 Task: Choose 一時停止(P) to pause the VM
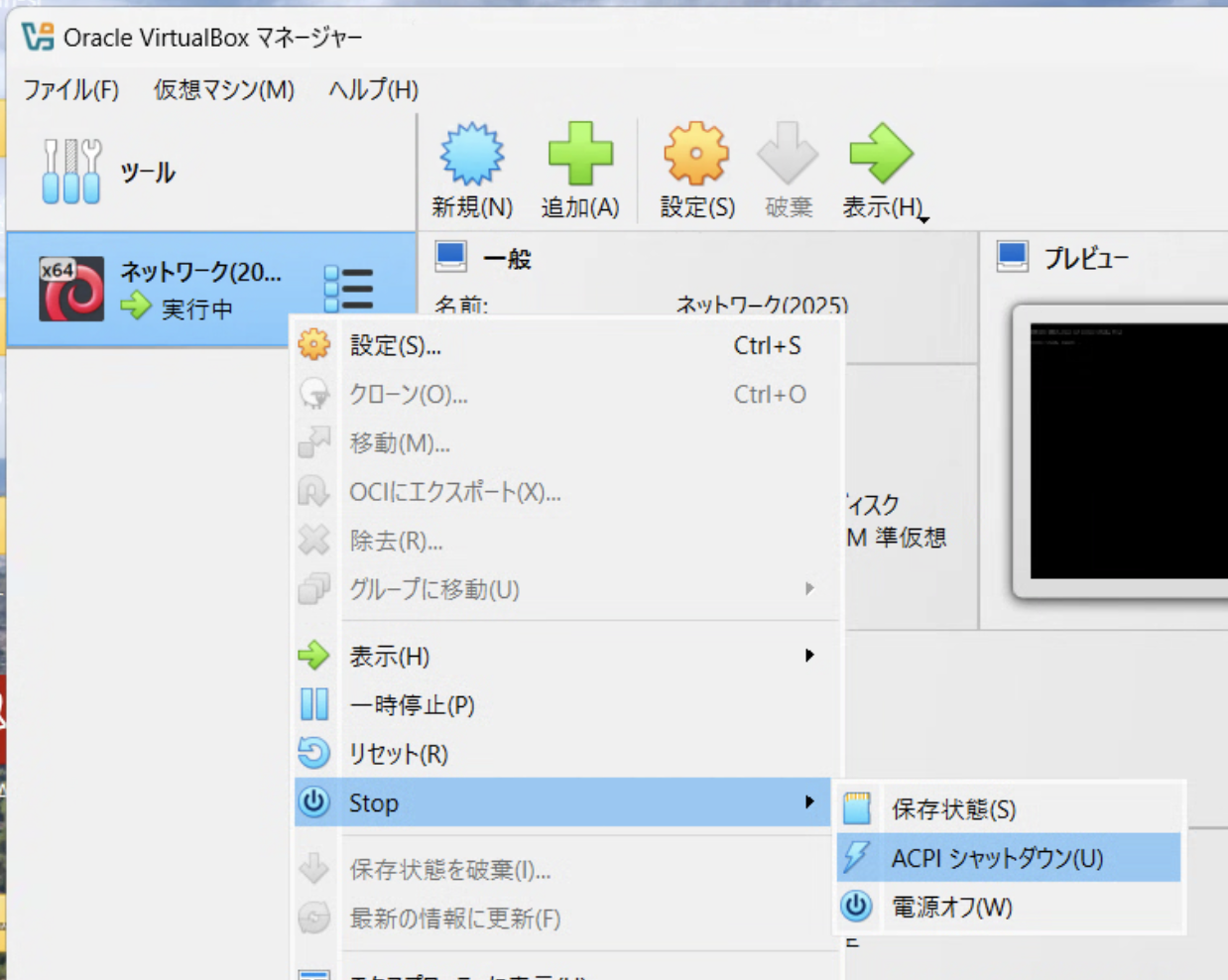pos(568,704)
